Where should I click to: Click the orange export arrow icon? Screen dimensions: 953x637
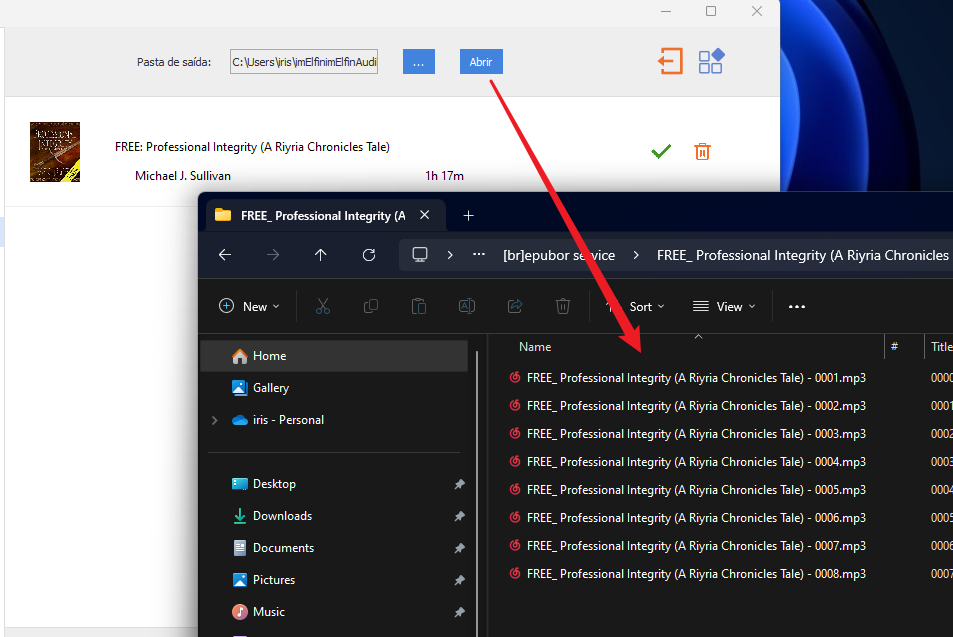pos(670,61)
